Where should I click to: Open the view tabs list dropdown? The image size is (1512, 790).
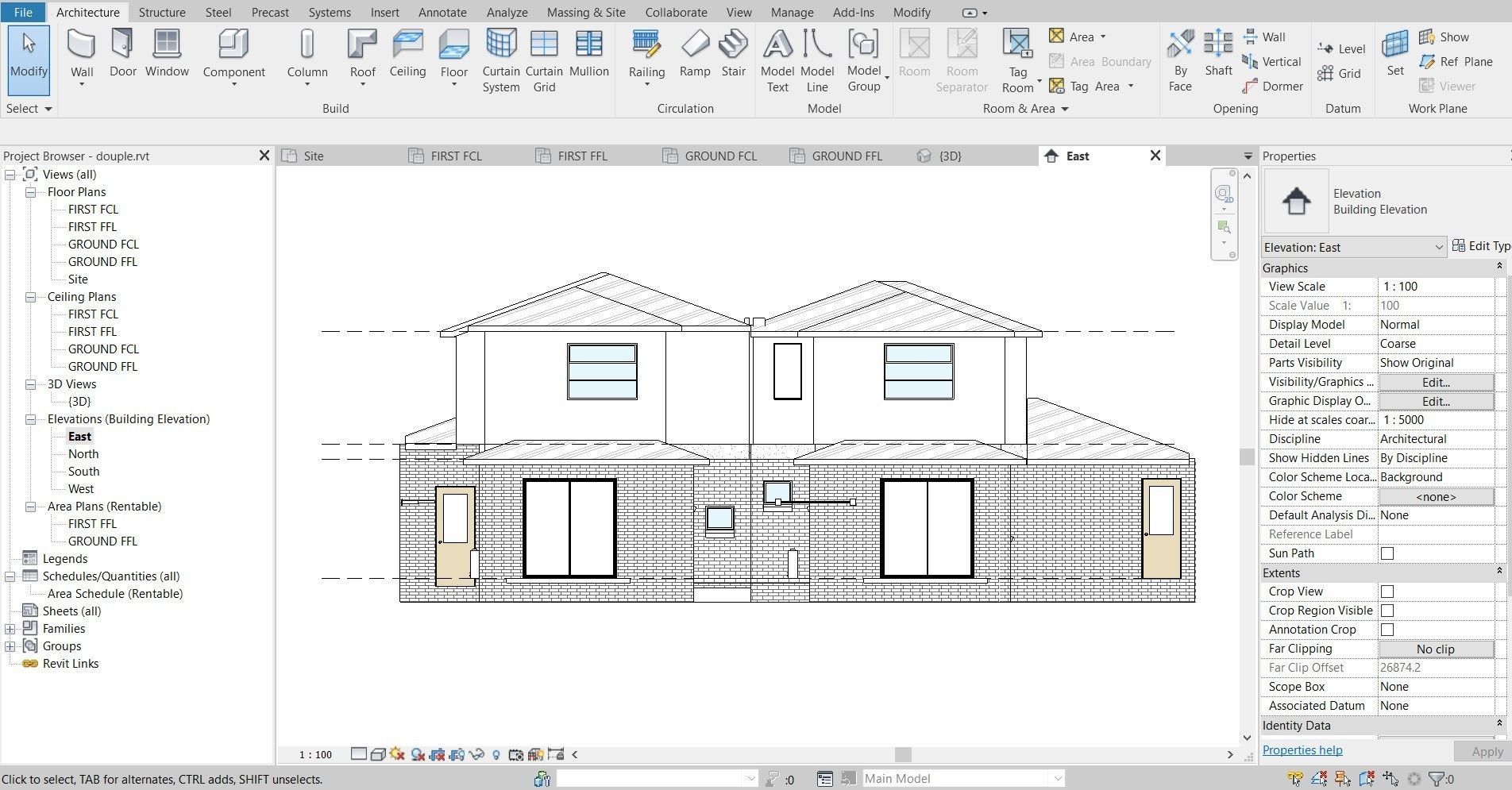1248,156
